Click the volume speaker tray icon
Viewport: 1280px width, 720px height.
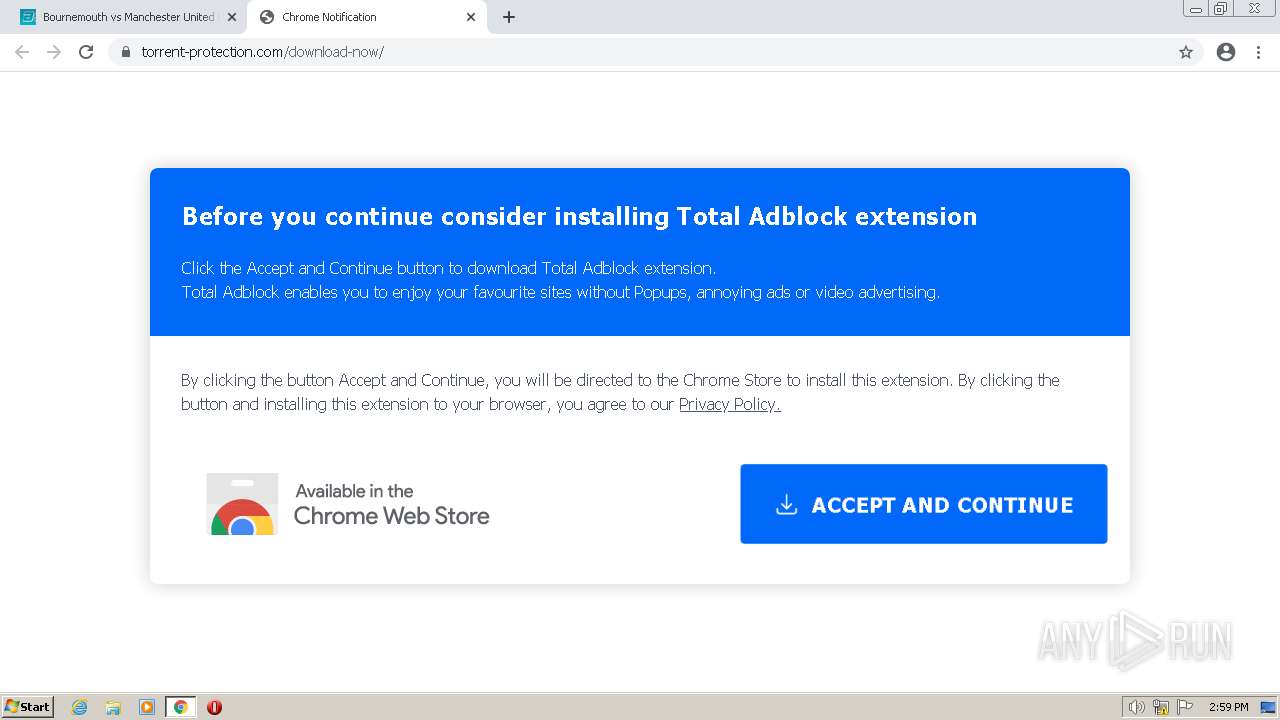coord(1136,707)
